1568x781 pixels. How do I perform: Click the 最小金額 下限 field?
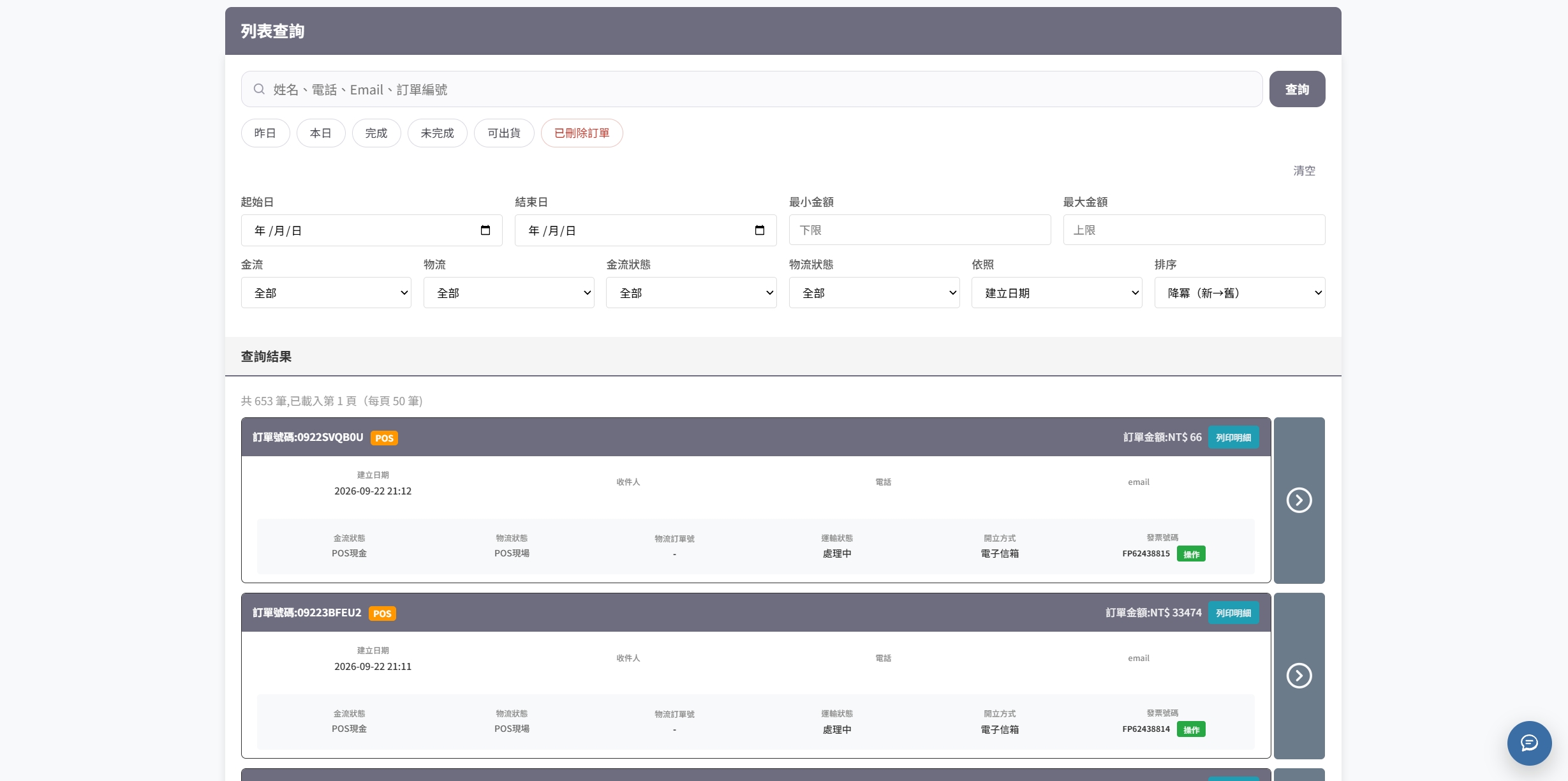920,230
